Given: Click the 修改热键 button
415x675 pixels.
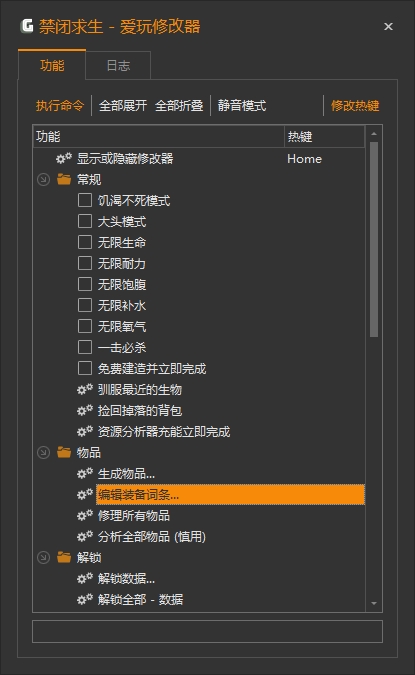Looking at the screenshot, I should (355, 105).
